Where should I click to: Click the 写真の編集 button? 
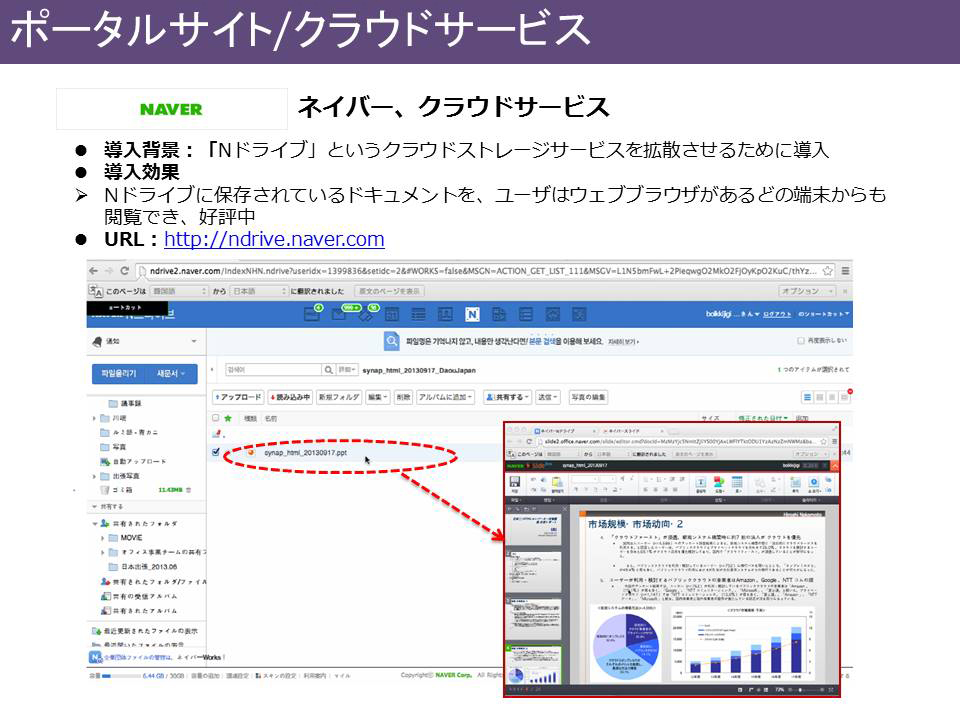588,397
